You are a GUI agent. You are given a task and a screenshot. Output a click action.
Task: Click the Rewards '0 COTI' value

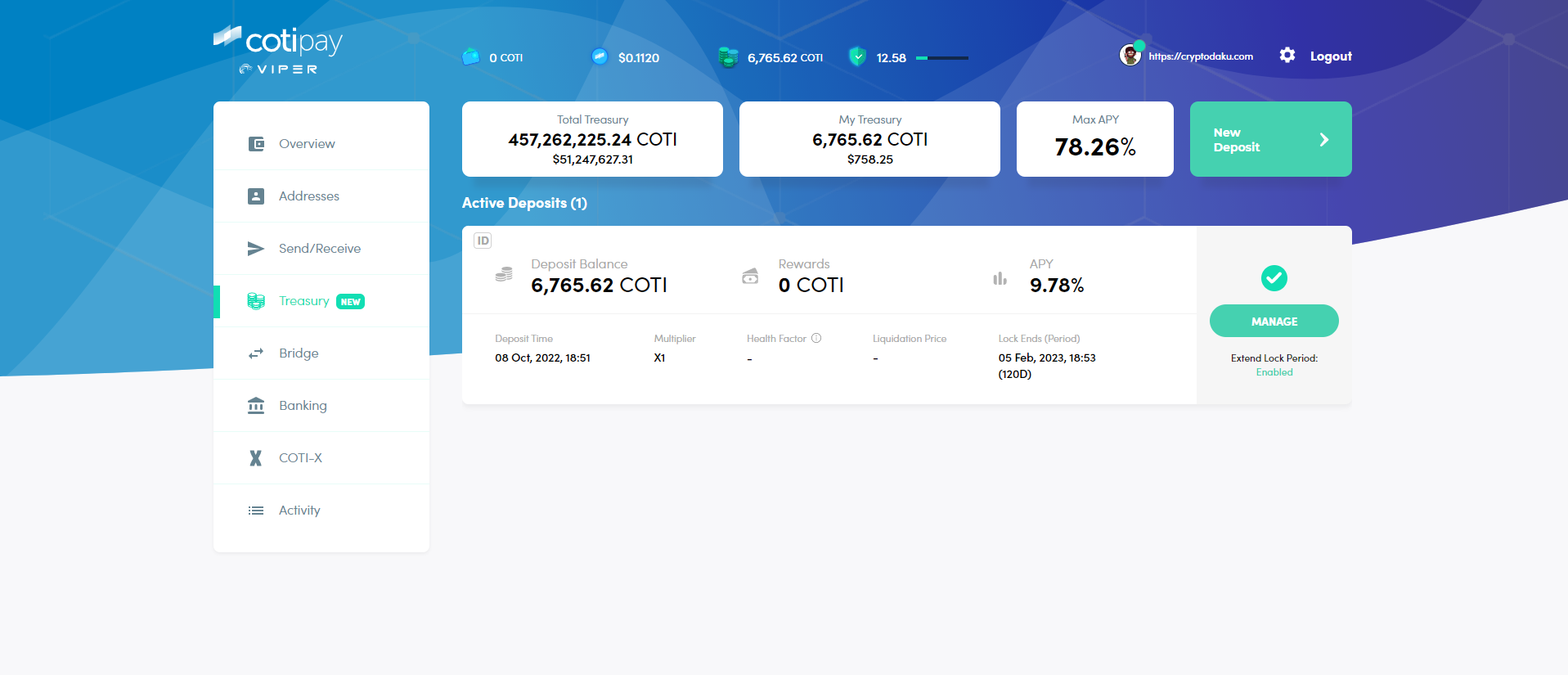pos(811,285)
